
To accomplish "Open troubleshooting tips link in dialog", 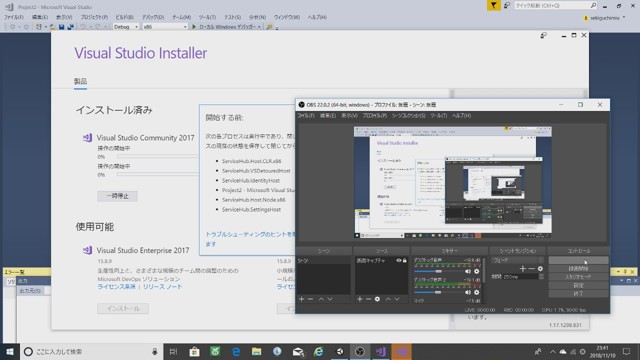I will (250, 239).
